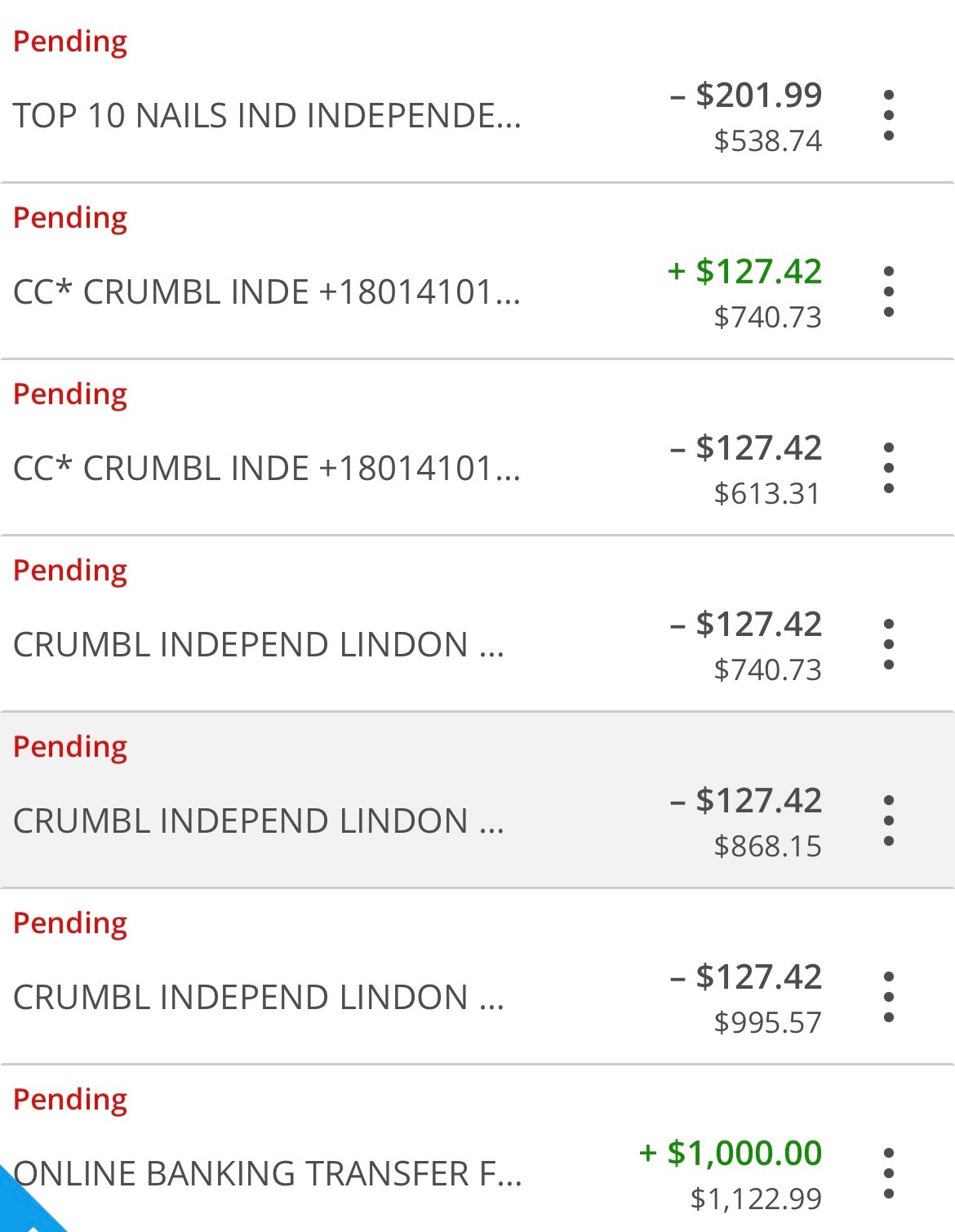The height and width of the screenshot is (1232, 955).
Task: Click the $995.57 running balance
Action: [x=767, y=1023]
